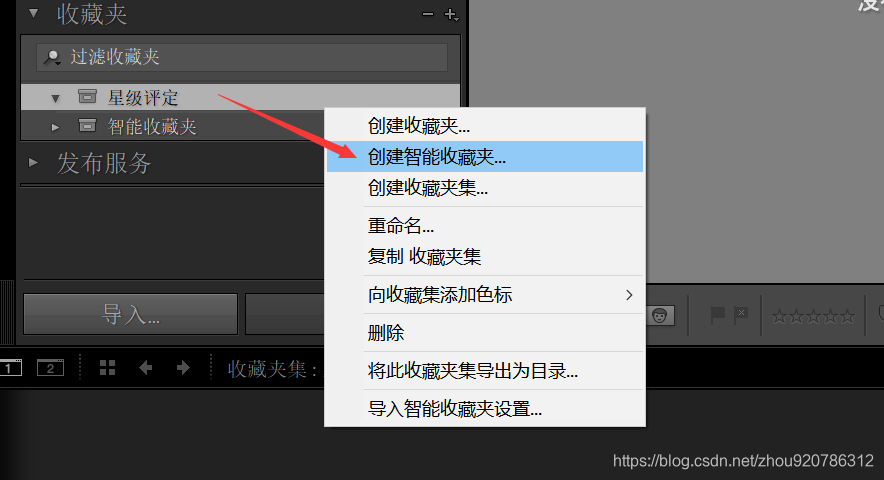The image size is (884, 480).
Task: Go back with the left arrow icon
Action: [145, 368]
